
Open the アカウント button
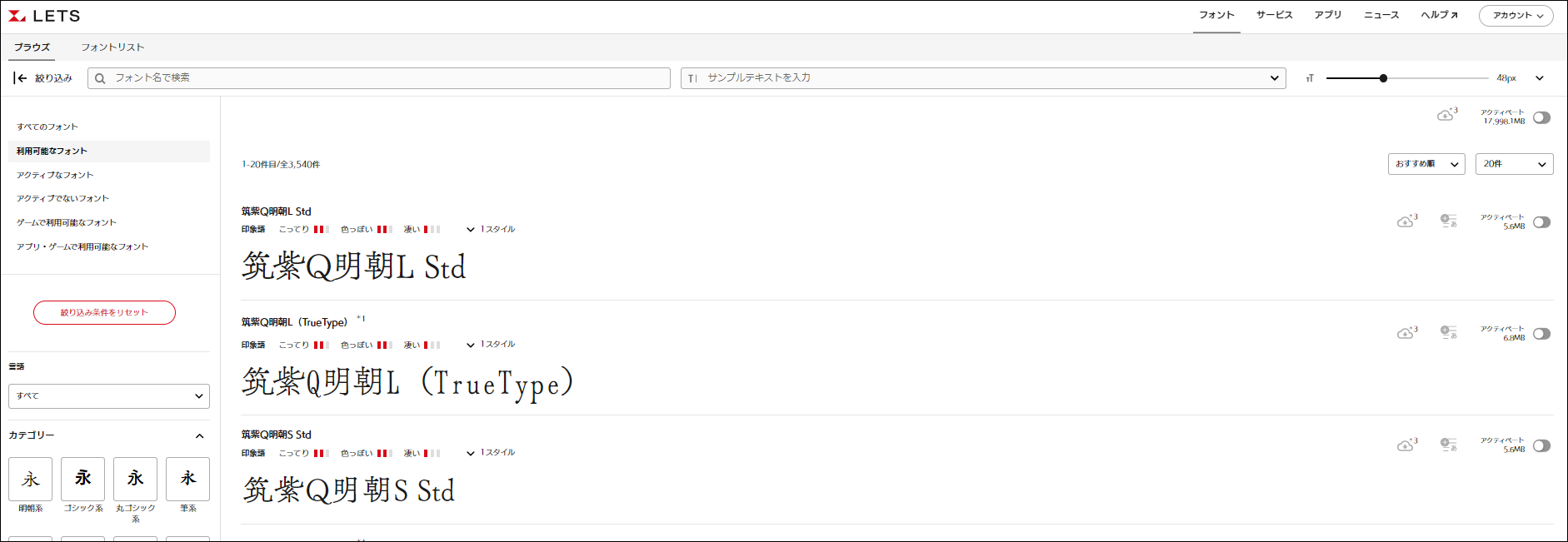click(1516, 16)
